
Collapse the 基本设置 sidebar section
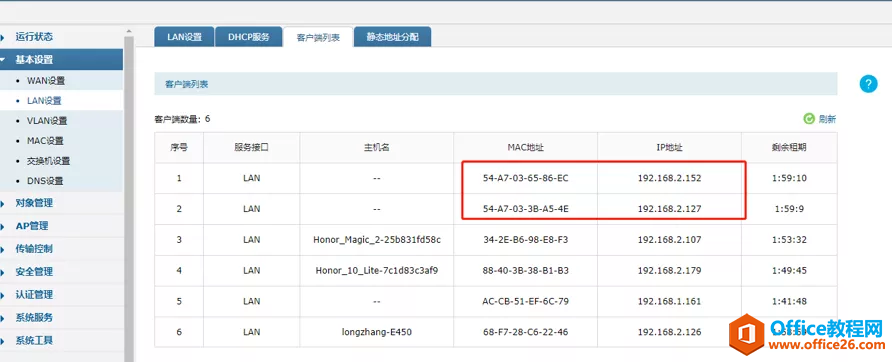(x=61, y=60)
